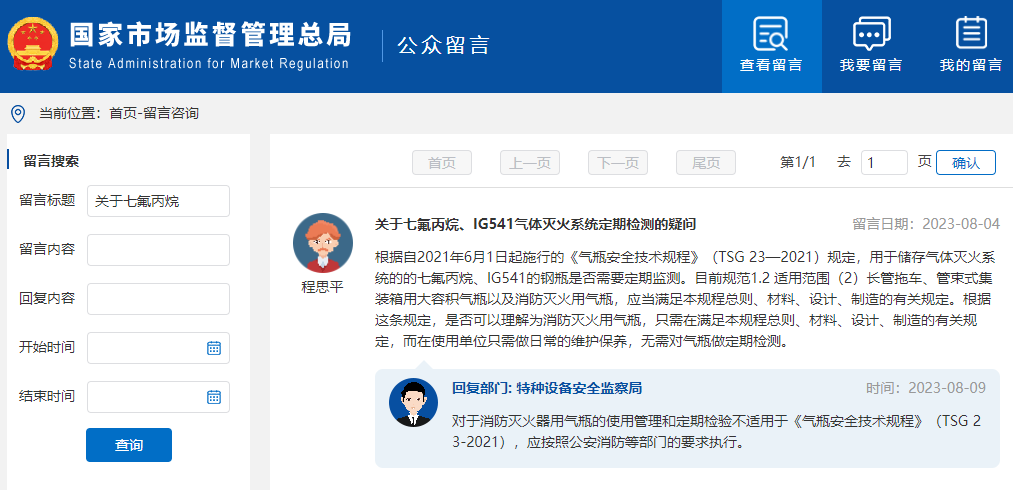Click the 我要留言 chat bubble icon

coord(871,33)
